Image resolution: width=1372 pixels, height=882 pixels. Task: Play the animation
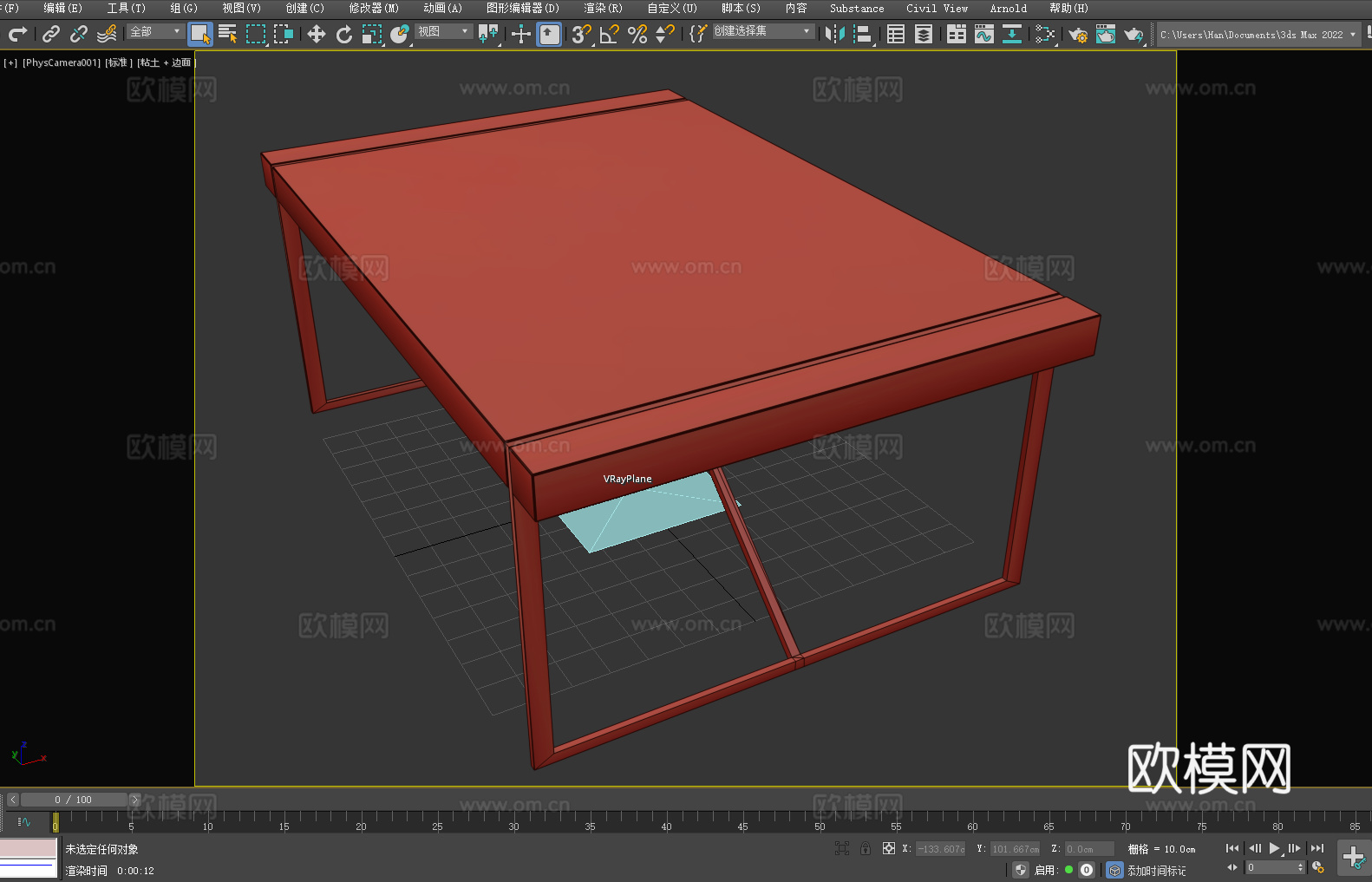(x=1275, y=848)
